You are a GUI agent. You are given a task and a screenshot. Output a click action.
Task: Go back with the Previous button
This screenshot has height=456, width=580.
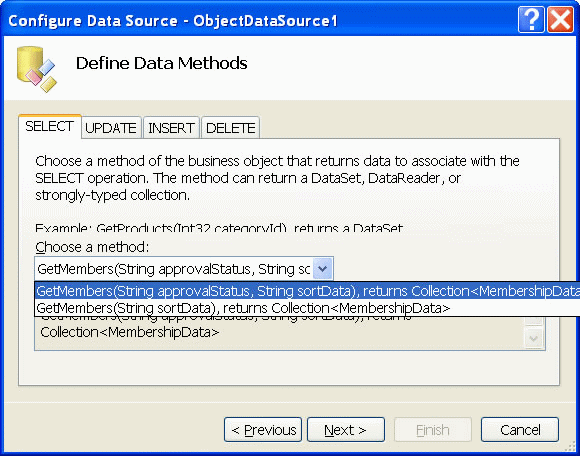[263, 430]
